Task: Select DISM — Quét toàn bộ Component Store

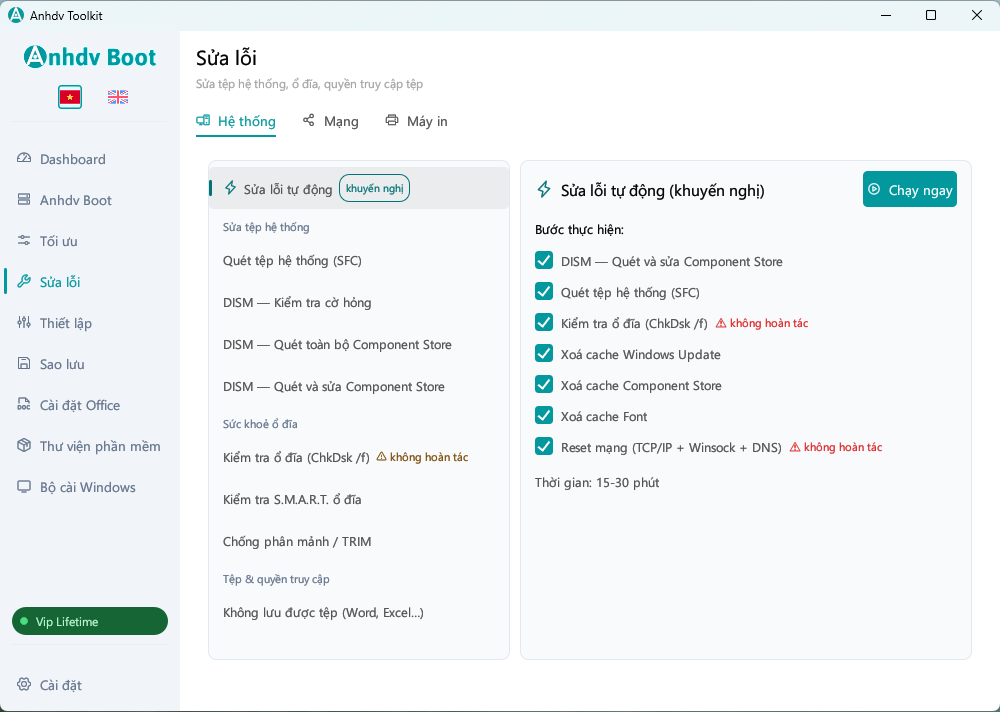Action: [359, 345]
